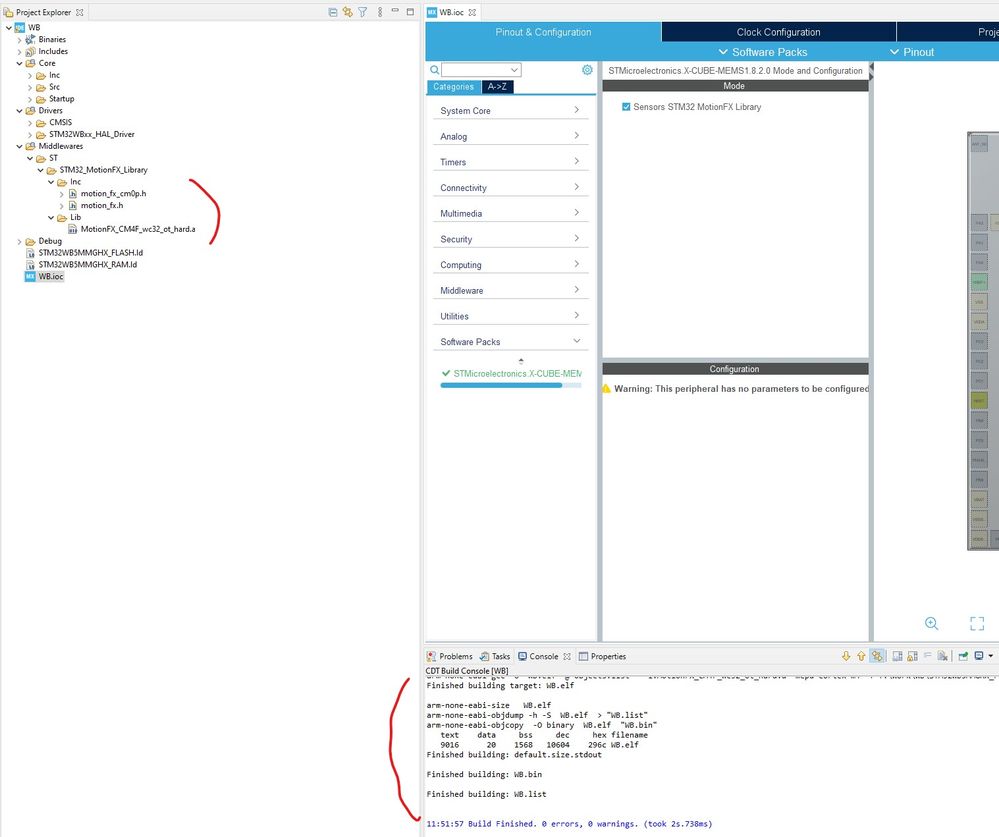This screenshot has height=837, width=999.
Task: Open the Multimedia category
Action: coord(510,213)
